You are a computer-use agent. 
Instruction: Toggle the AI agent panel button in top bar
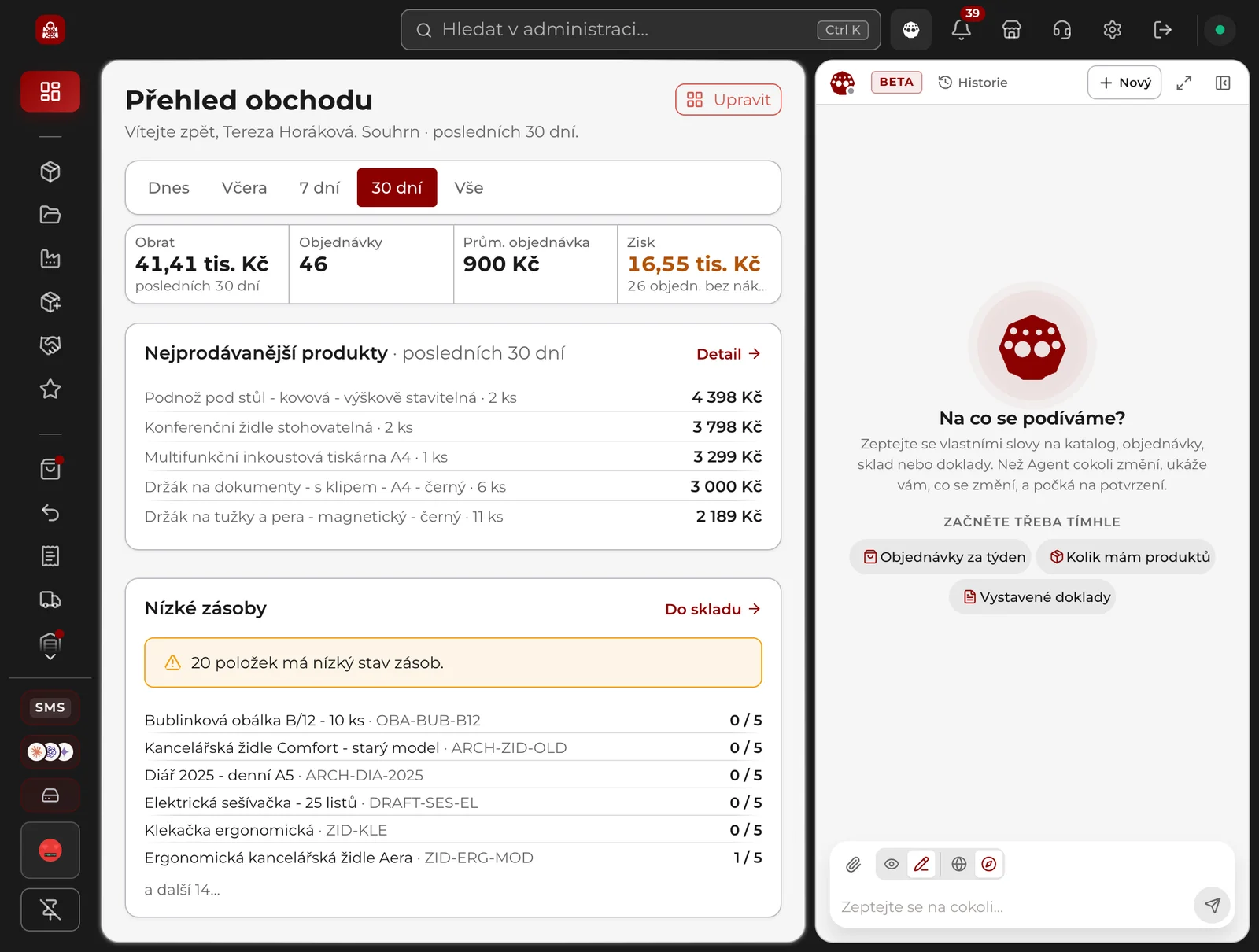click(911, 30)
